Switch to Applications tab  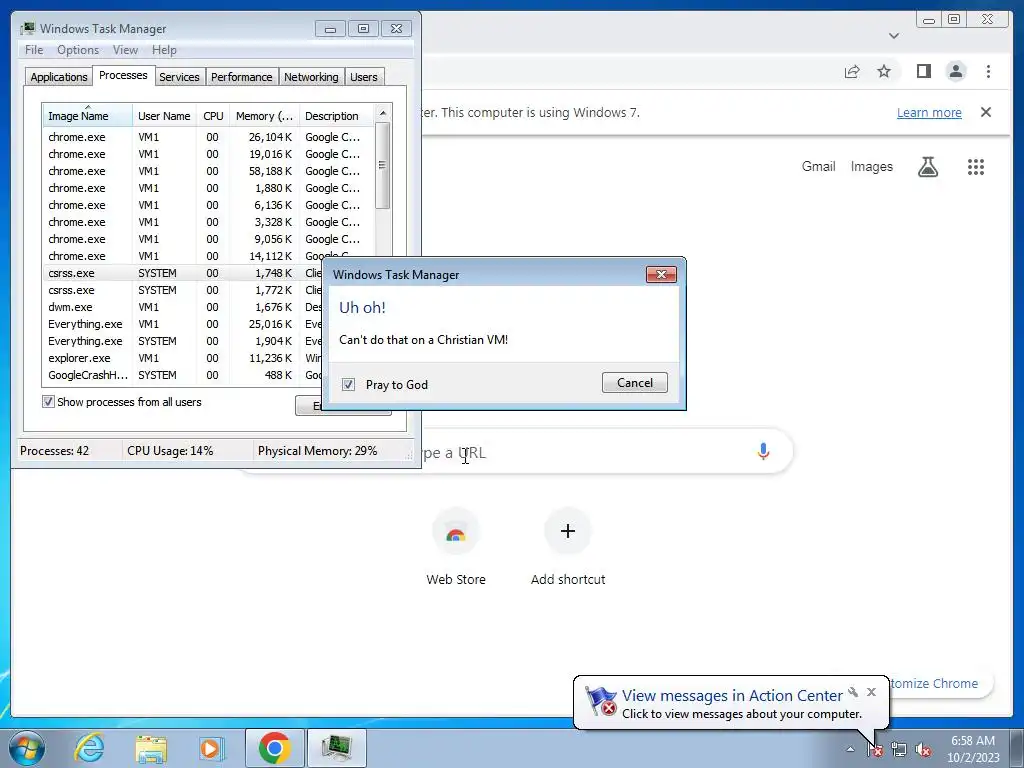point(59,77)
